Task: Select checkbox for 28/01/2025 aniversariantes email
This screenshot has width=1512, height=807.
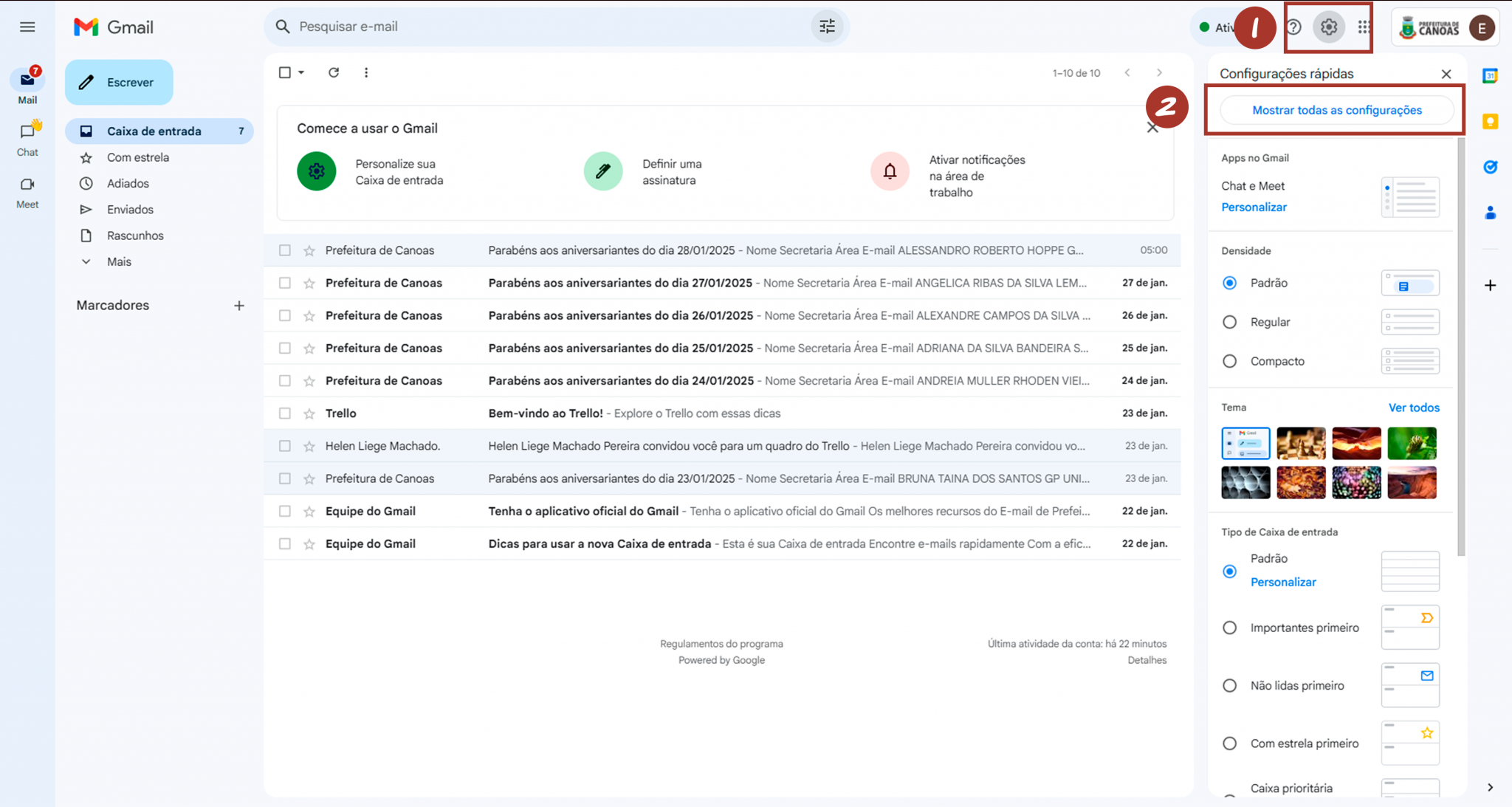Action: (x=285, y=250)
